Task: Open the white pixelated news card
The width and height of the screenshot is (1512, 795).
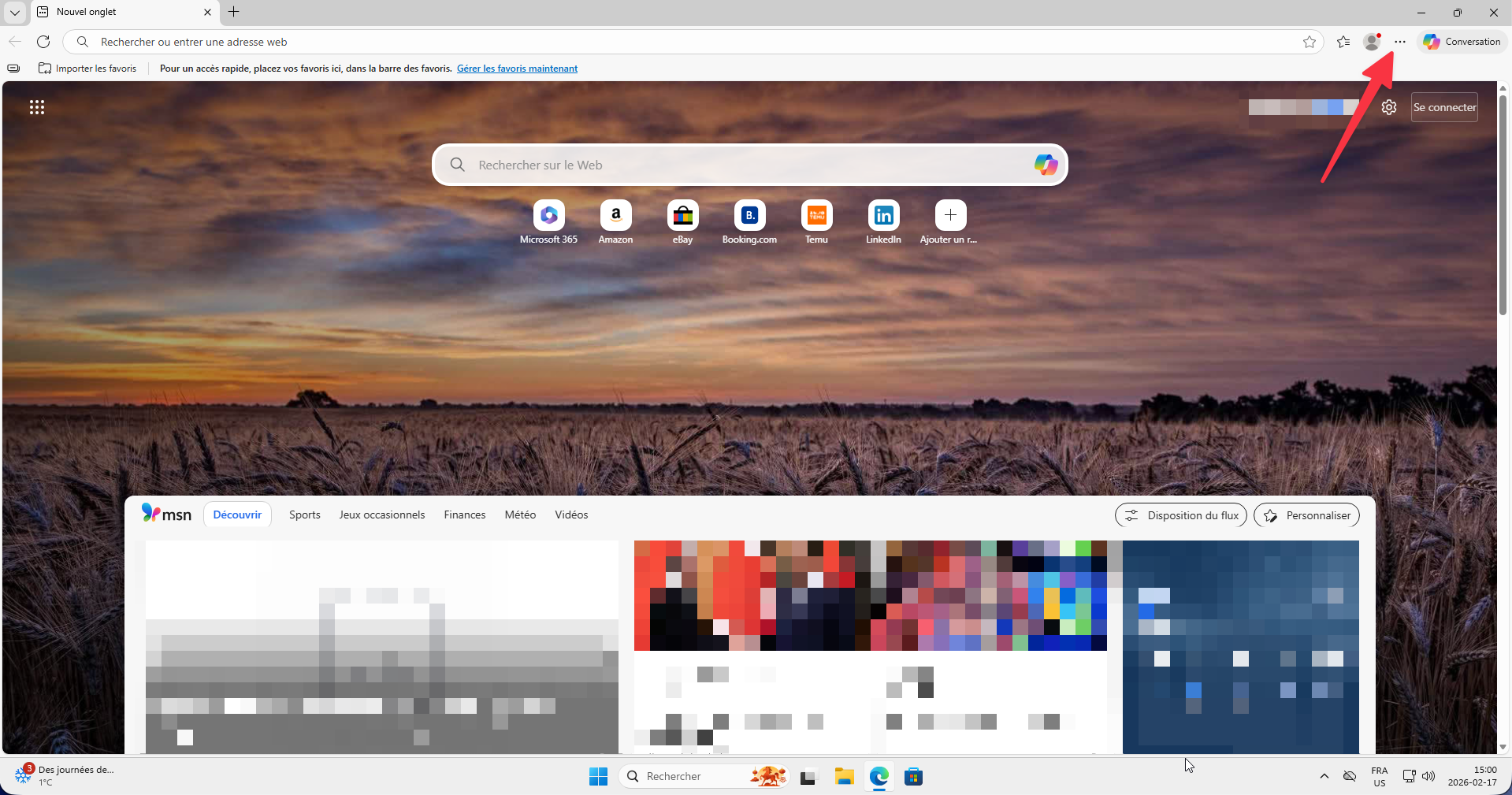Action: tap(382, 647)
